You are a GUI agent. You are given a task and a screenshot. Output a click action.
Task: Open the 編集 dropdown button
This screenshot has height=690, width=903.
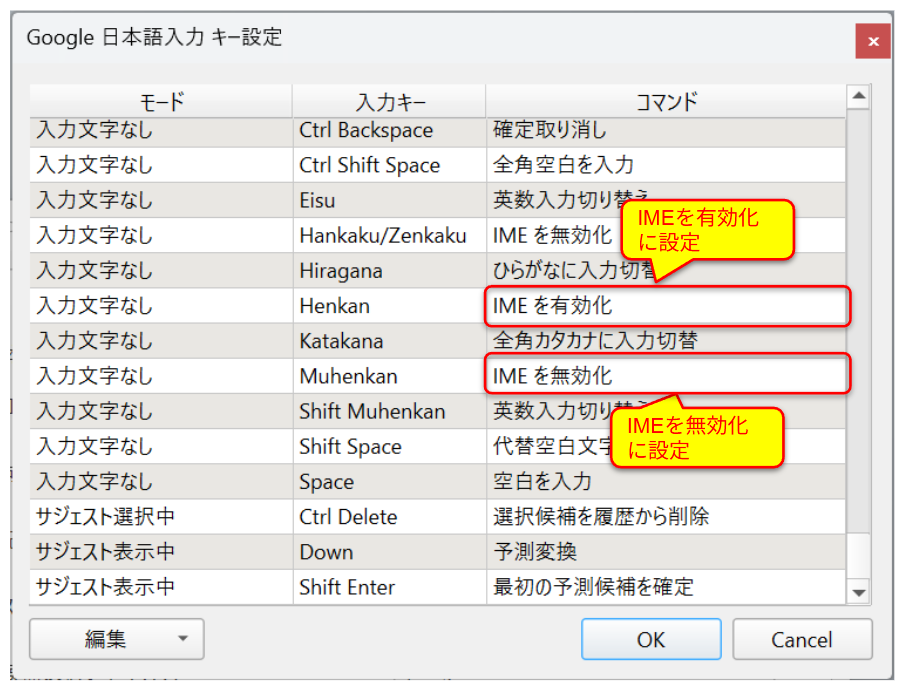(x=116, y=639)
